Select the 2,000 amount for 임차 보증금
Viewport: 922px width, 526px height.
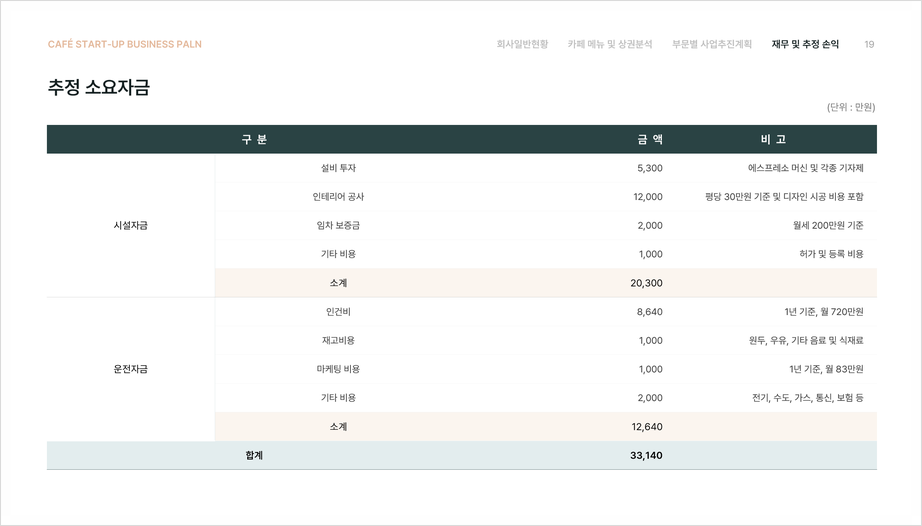click(x=650, y=225)
